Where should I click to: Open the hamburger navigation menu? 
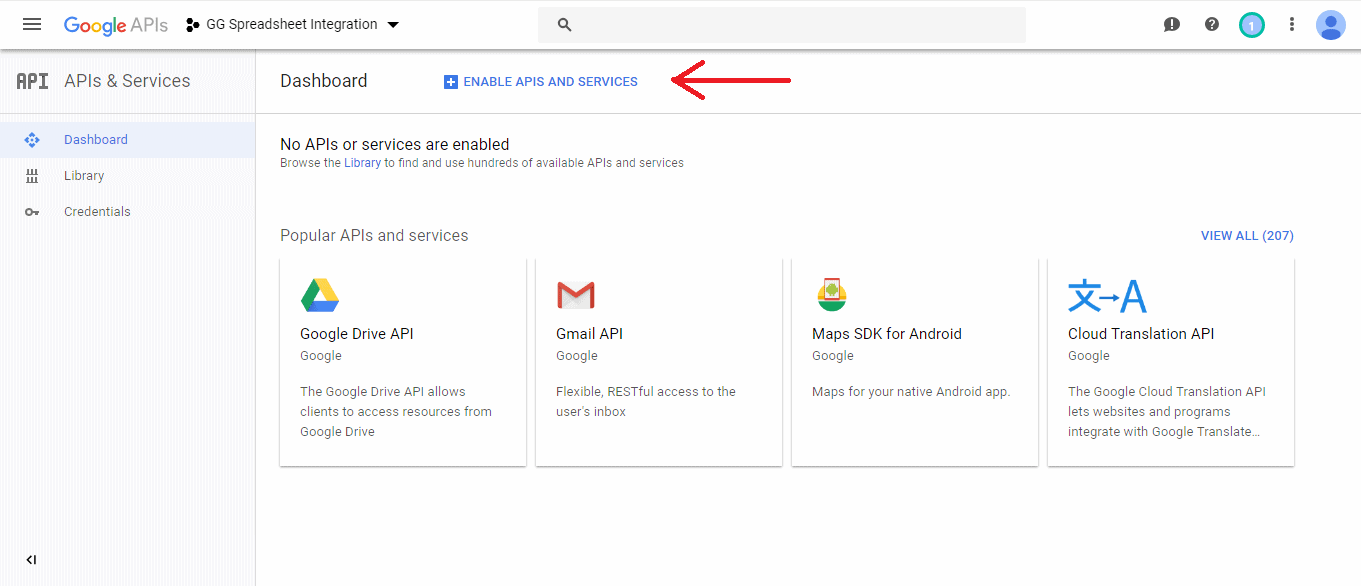(x=32, y=24)
